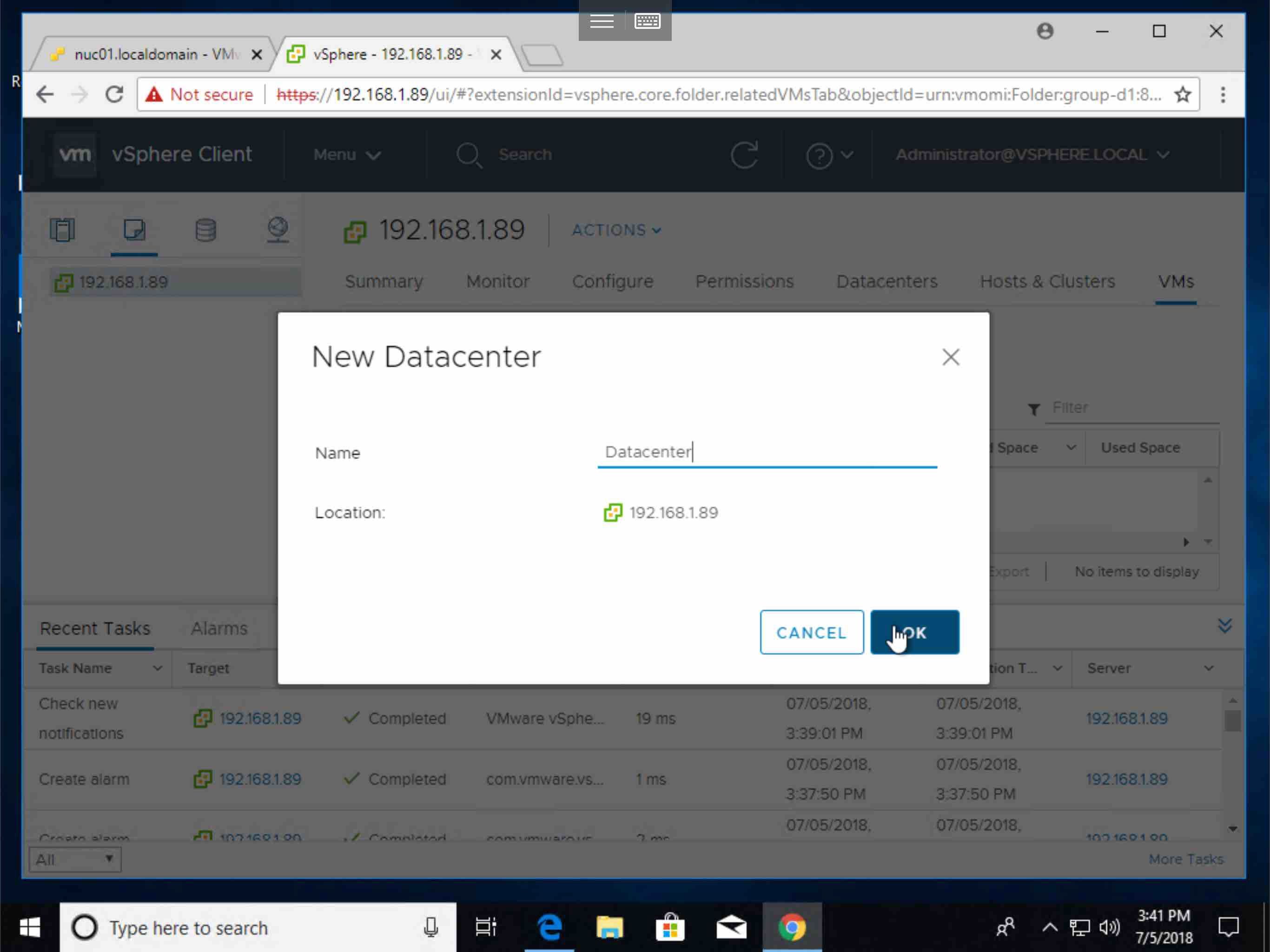
Task: Open the ACTIONS dropdown
Action: point(616,230)
